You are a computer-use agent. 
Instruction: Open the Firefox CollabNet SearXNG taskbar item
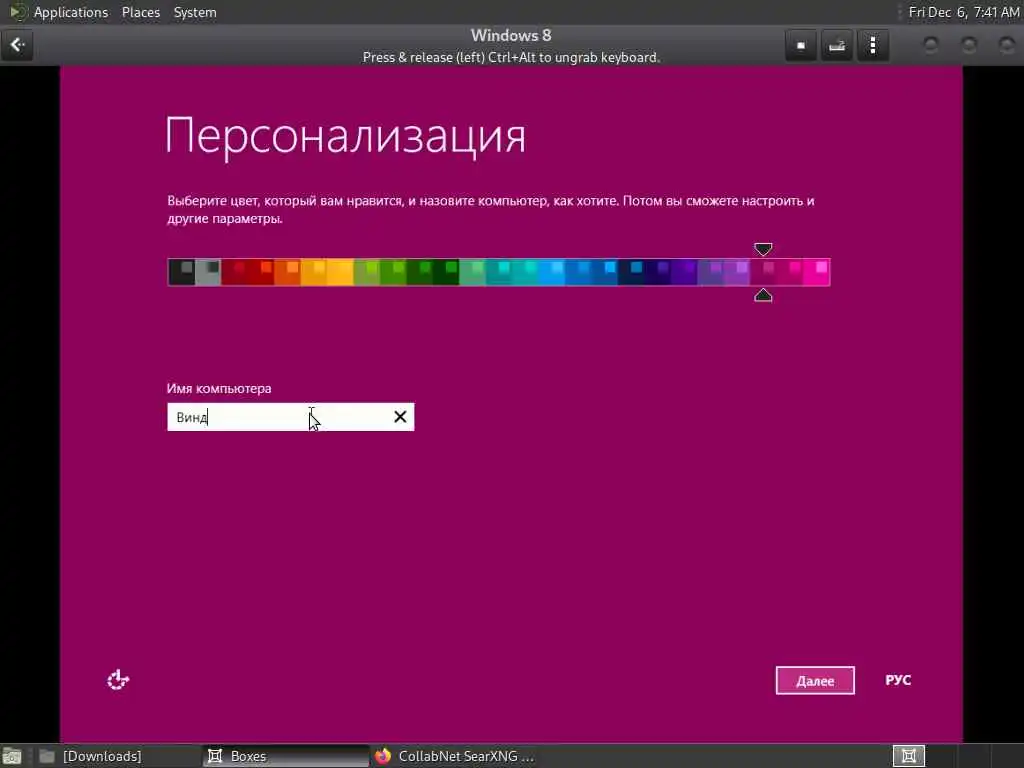(x=455, y=756)
